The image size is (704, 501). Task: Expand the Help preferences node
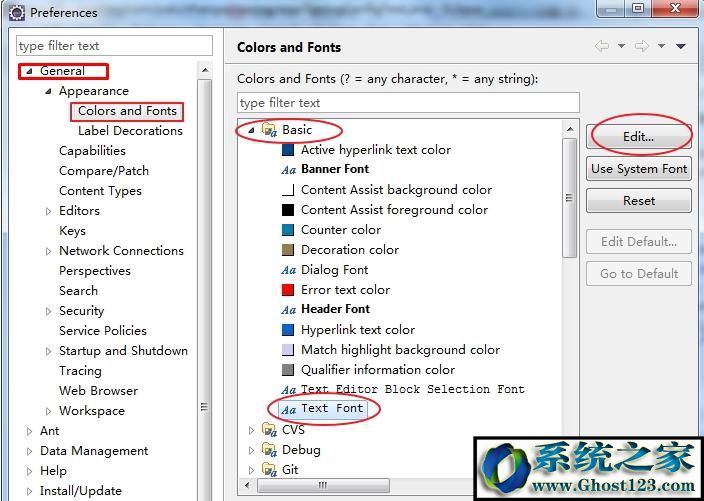30,471
